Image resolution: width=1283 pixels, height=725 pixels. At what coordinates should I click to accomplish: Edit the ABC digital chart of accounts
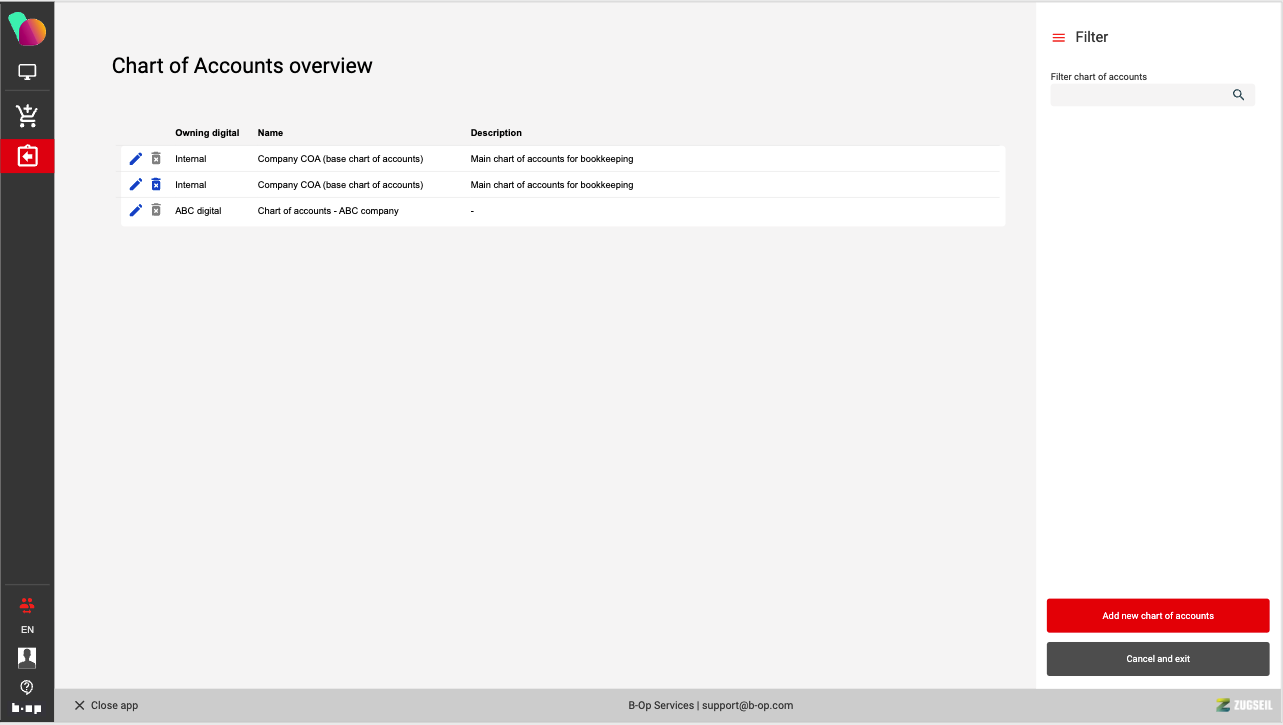pos(136,211)
